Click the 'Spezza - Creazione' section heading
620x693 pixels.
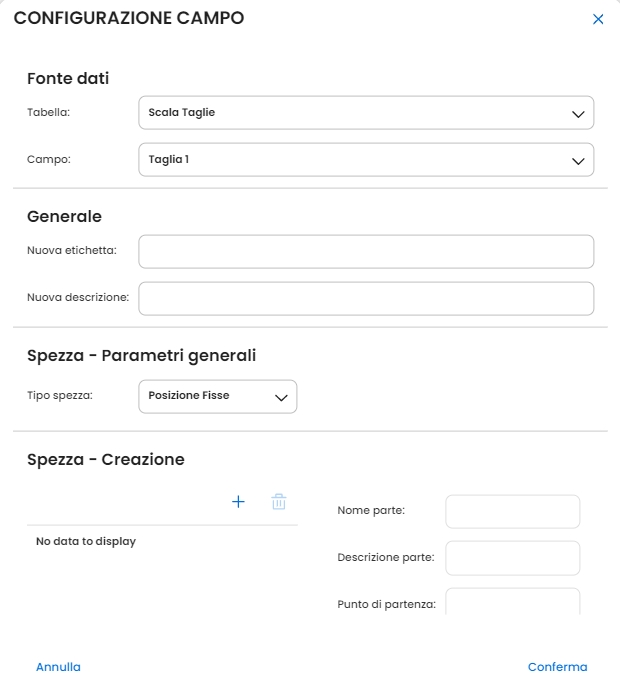pos(105,460)
